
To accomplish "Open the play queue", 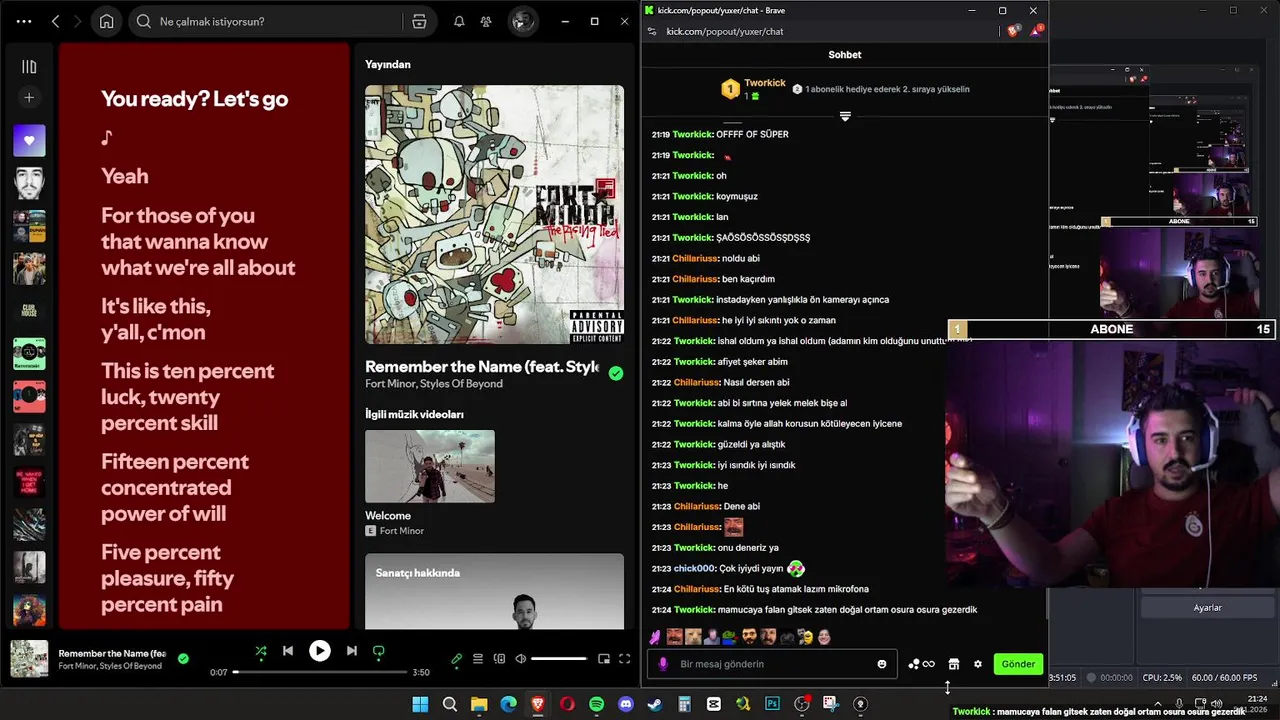I will pyautogui.click(x=478, y=659).
